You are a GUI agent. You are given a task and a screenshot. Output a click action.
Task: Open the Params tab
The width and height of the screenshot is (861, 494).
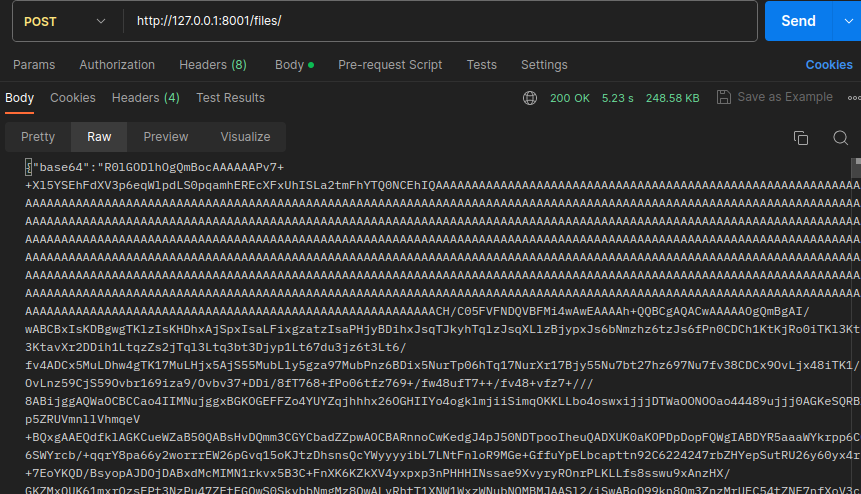[x=34, y=65]
